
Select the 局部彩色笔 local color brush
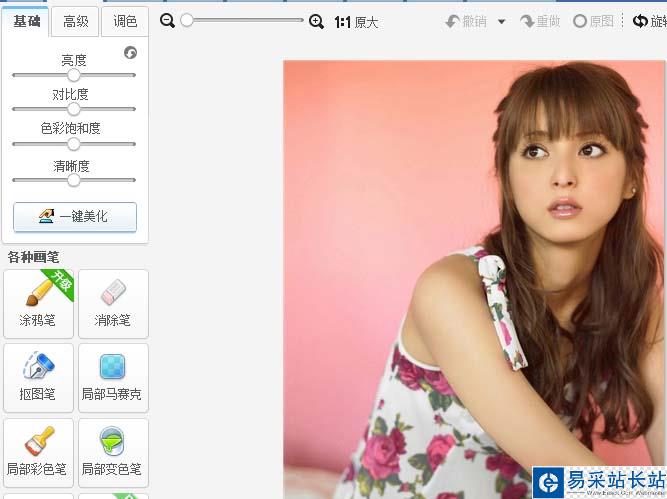coord(38,453)
